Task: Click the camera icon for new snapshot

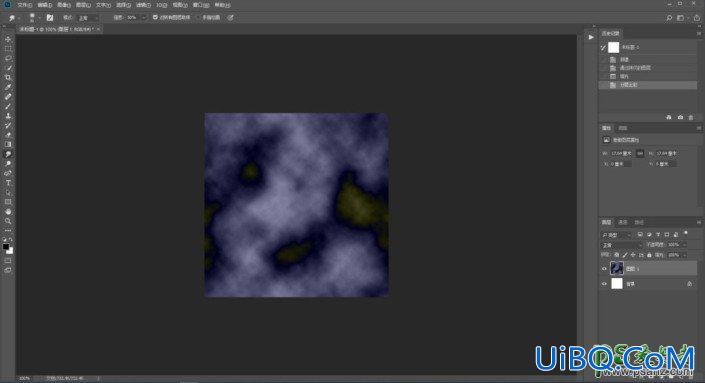Action: [680, 117]
